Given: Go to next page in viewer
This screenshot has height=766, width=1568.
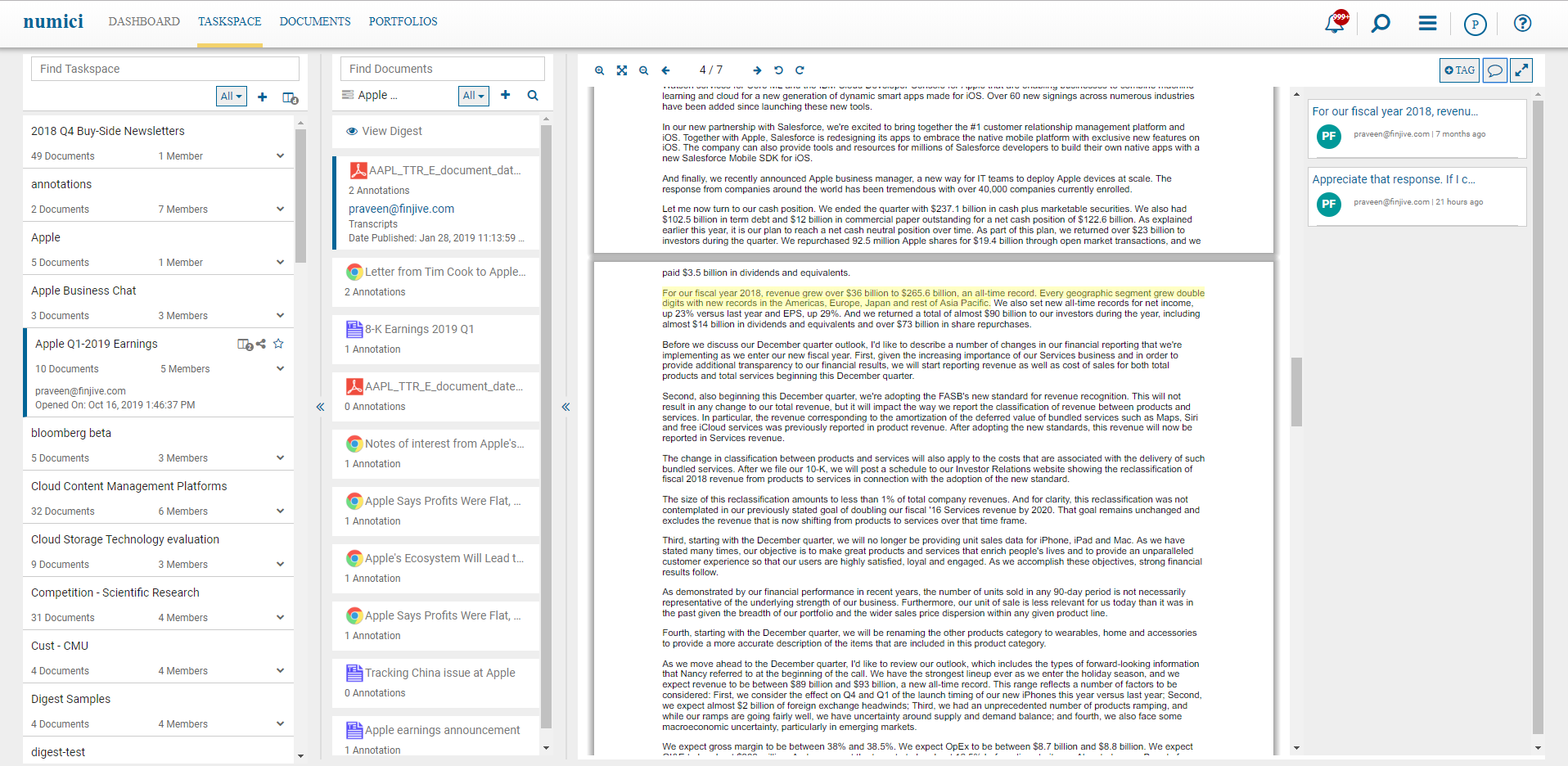Looking at the screenshot, I should click(x=757, y=70).
